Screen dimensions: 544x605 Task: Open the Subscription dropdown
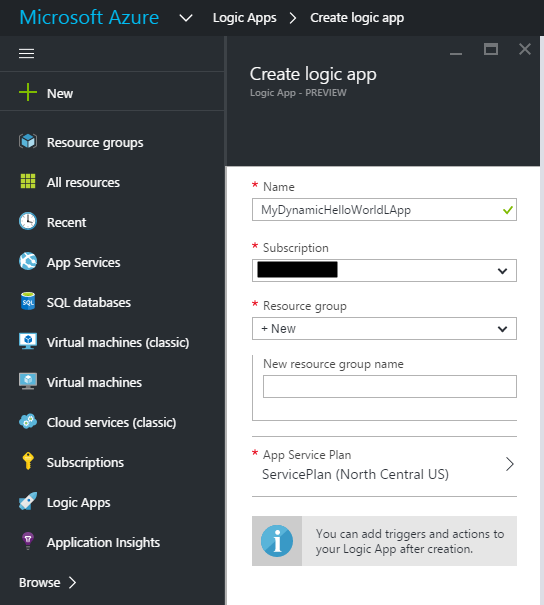click(x=384, y=270)
